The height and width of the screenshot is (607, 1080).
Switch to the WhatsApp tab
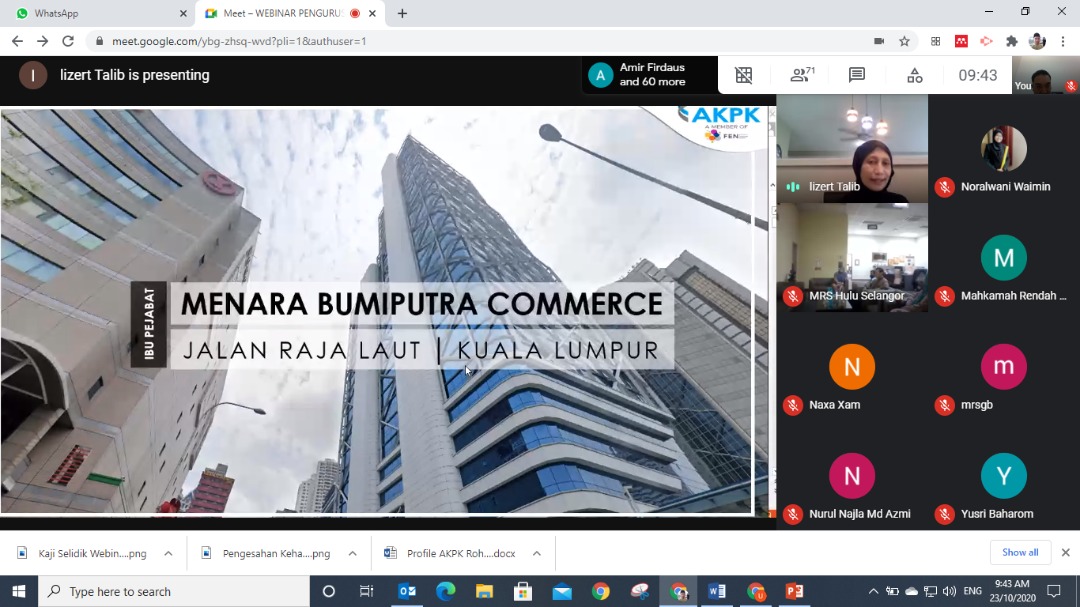point(97,13)
